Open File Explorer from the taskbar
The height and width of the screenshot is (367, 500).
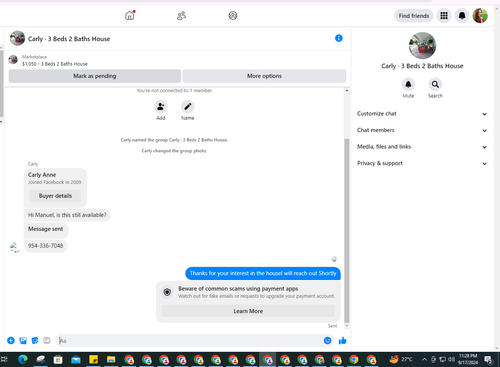(x=111, y=360)
